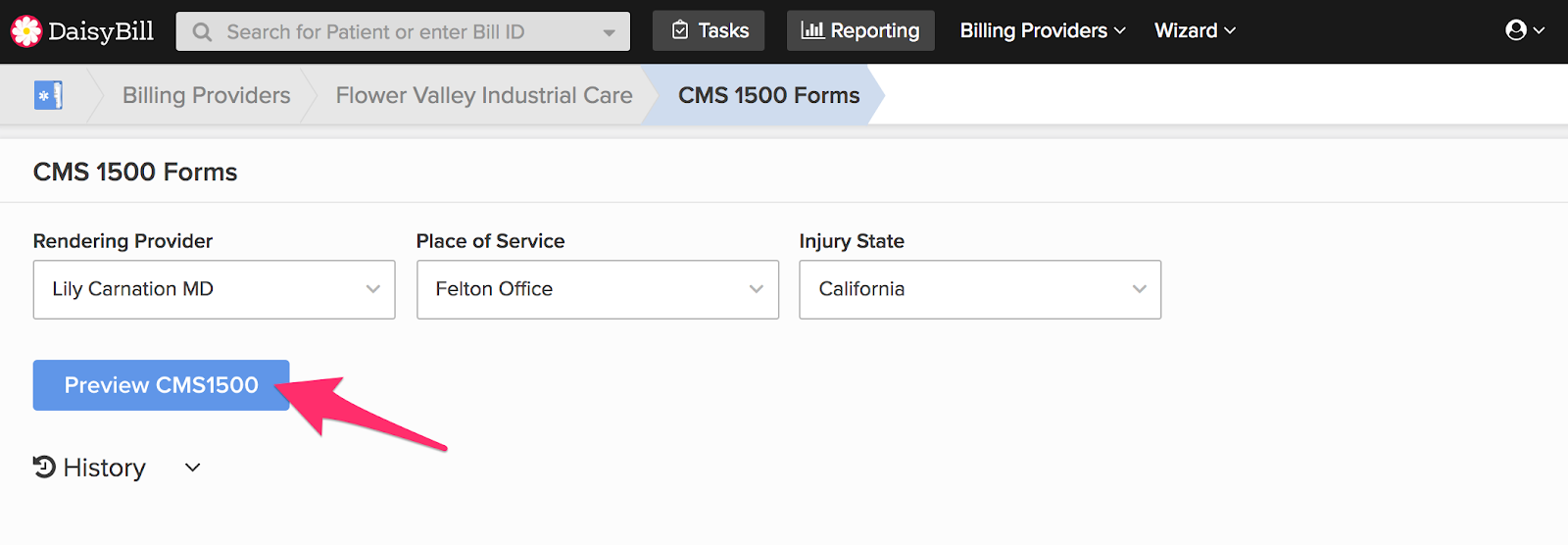Open the Wizard menu
This screenshot has width=1568, height=545.
(x=1195, y=30)
